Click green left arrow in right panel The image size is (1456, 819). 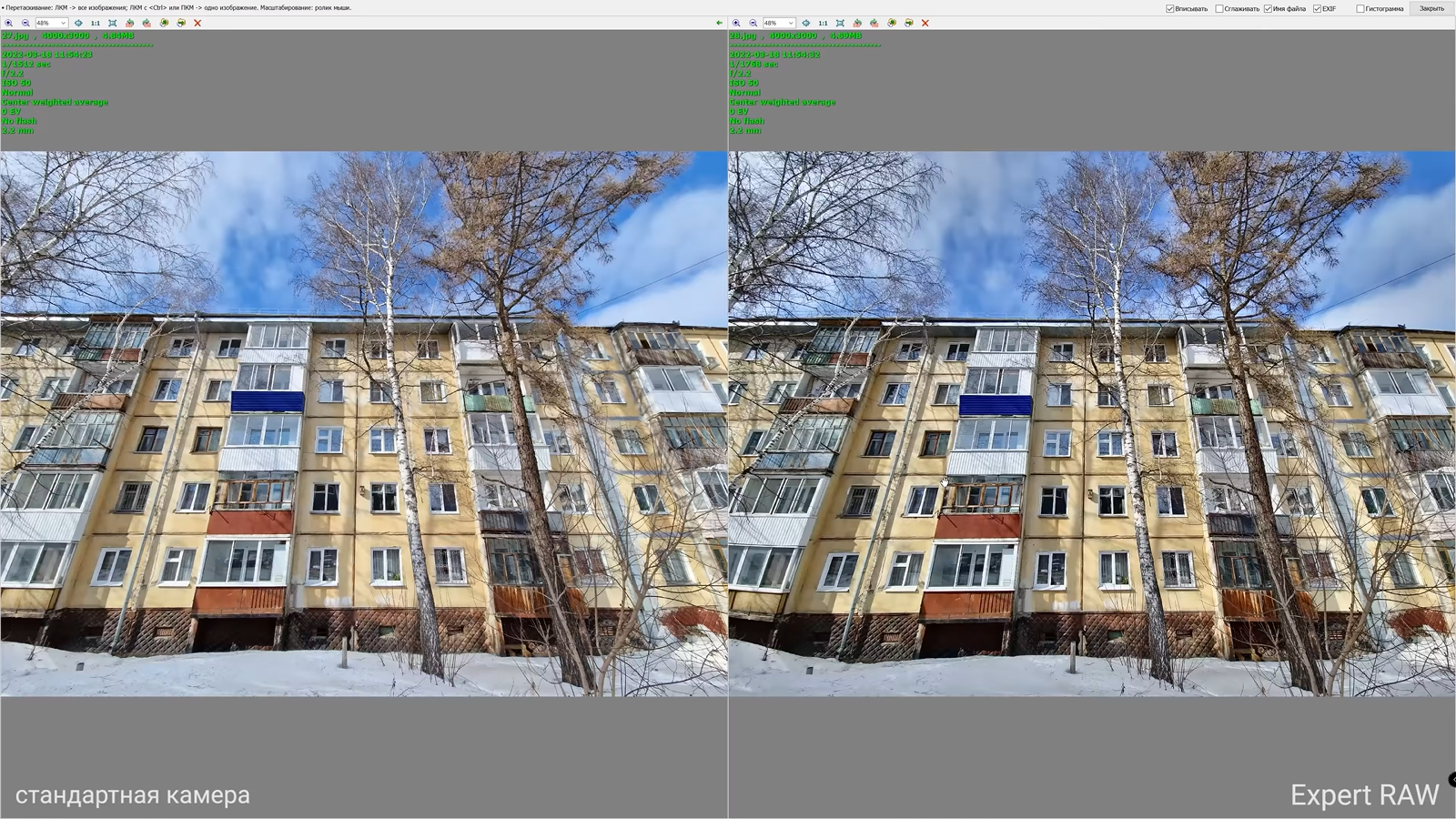tap(719, 23)
